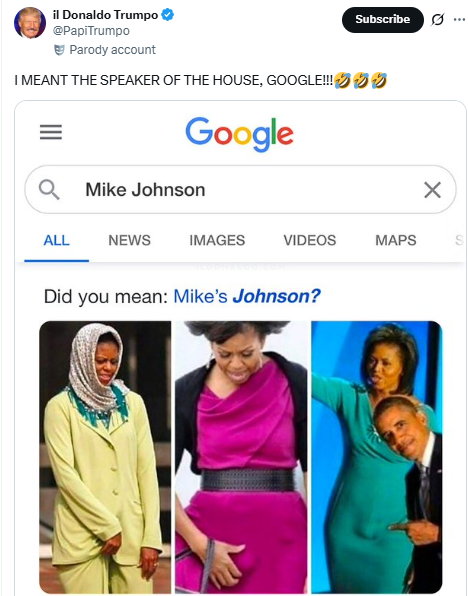Select the ALL search tab
Image resolution: width=468 pixels, height=596 pixels.
[56, 240]
